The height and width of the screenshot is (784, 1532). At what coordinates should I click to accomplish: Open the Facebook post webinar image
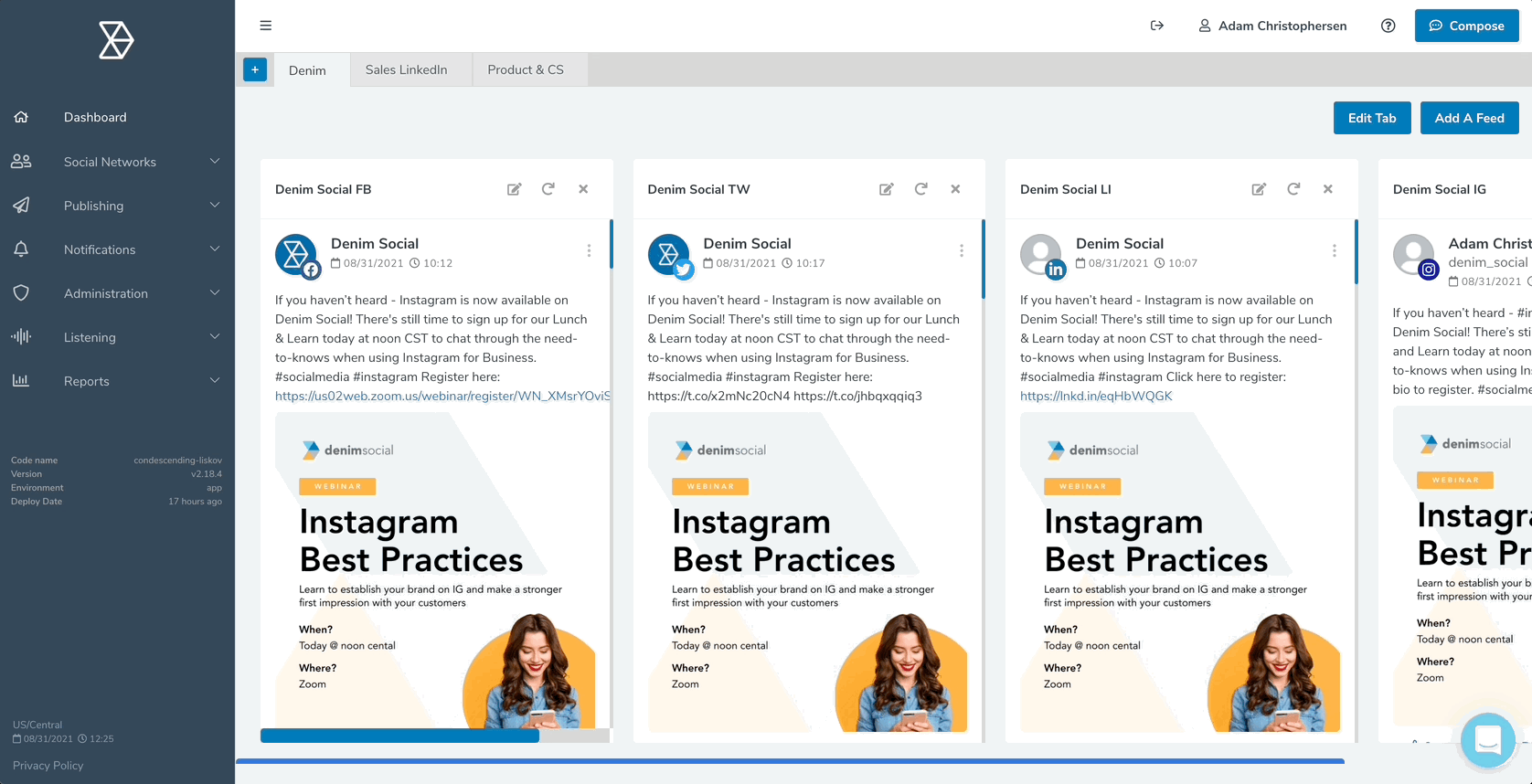(435, 572)
